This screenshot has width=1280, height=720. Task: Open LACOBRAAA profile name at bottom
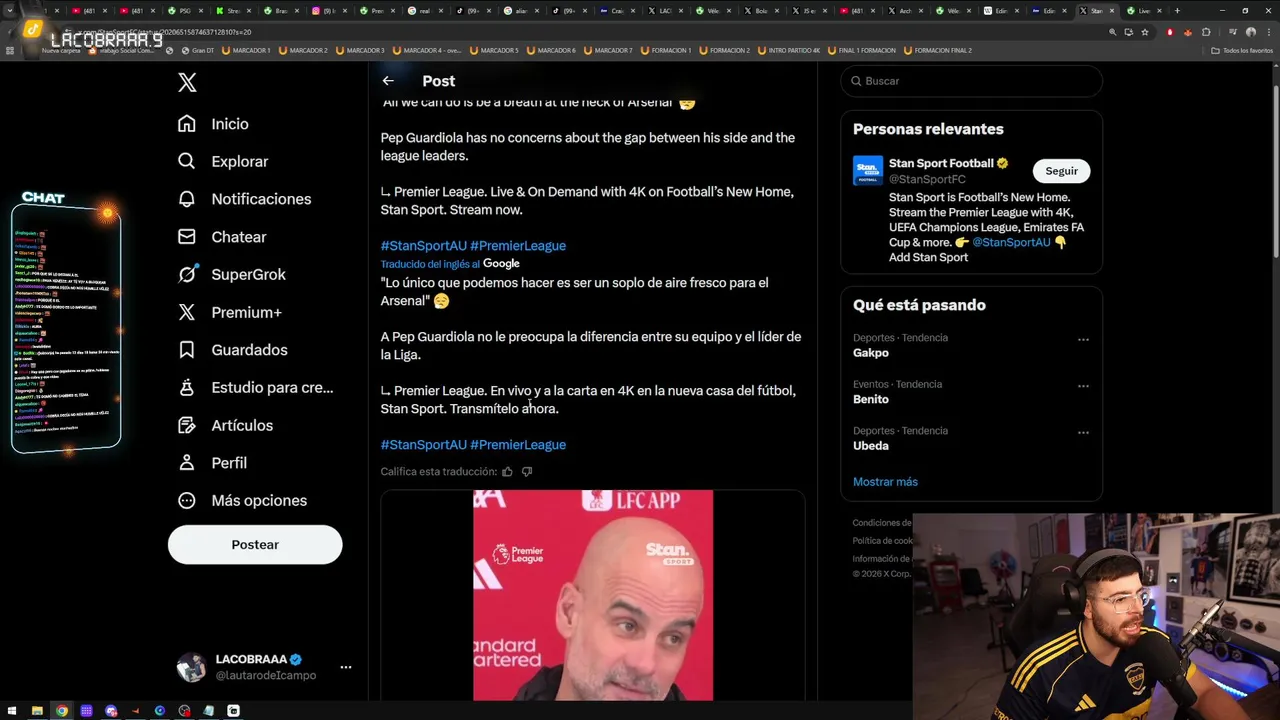(251, 660)
